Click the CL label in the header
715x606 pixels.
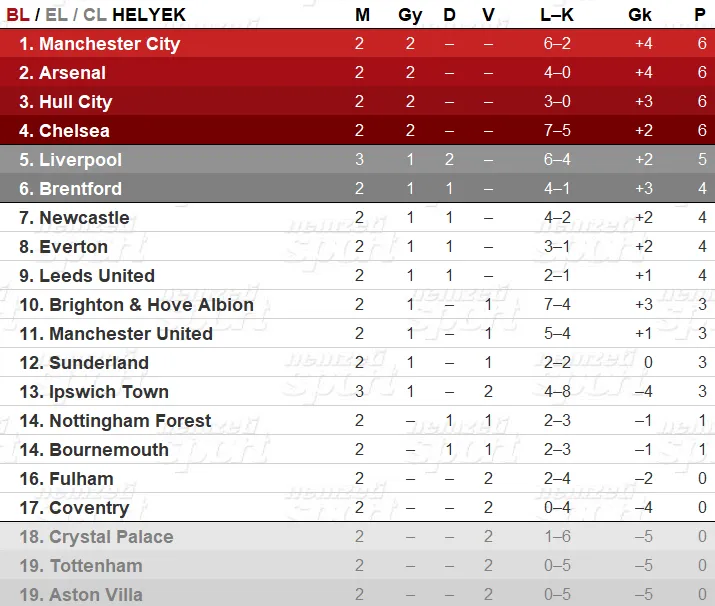(95, 15)
